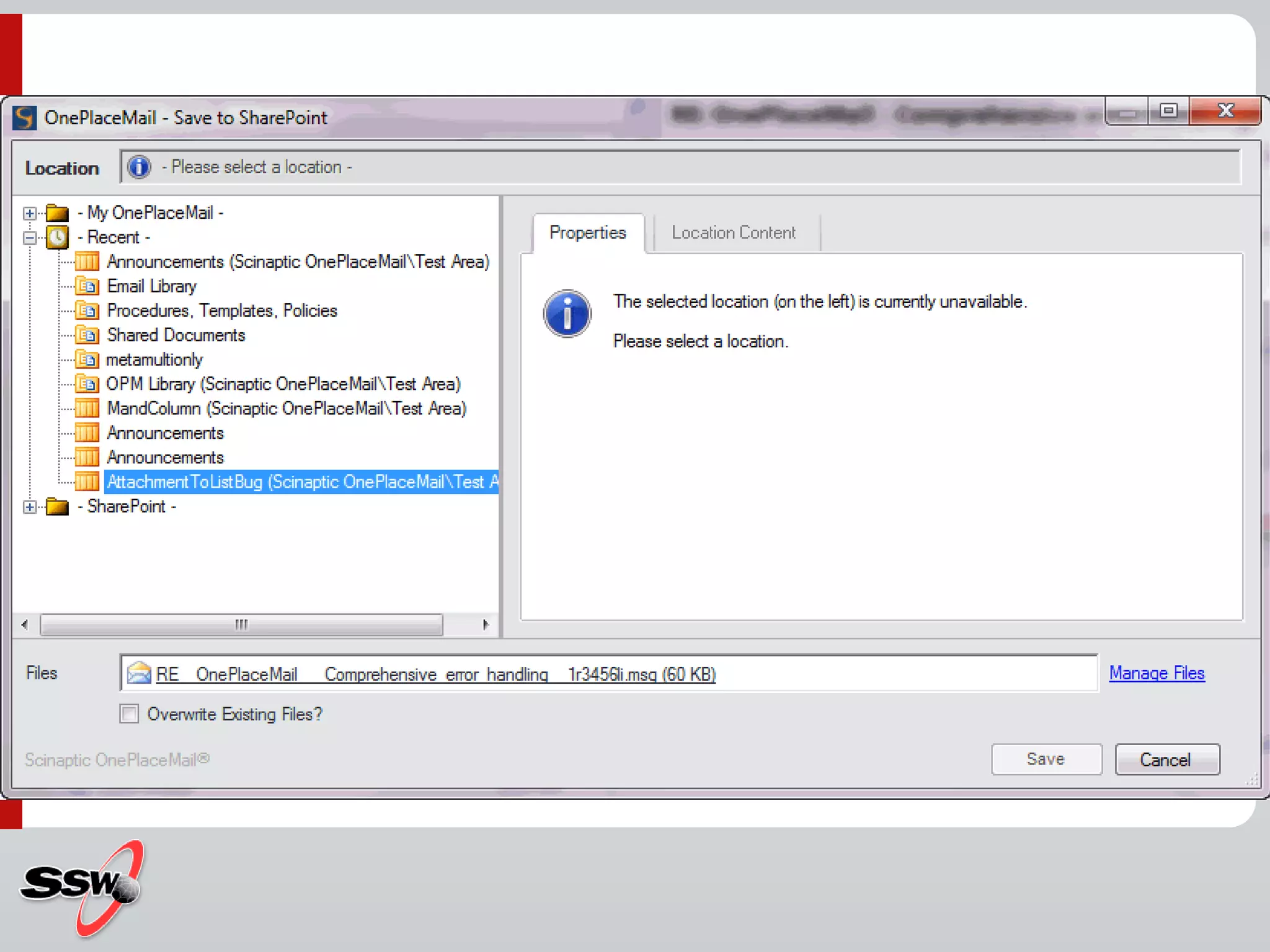This screenshot has width=1270, height=952.
Task: Click the email envelope icon in Files field
Action: pos(139,673)
